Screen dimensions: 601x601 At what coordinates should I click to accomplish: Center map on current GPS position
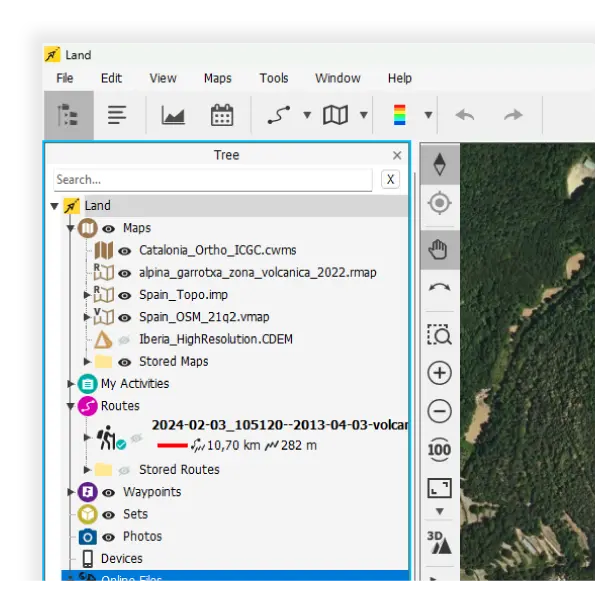coord(439,204)
